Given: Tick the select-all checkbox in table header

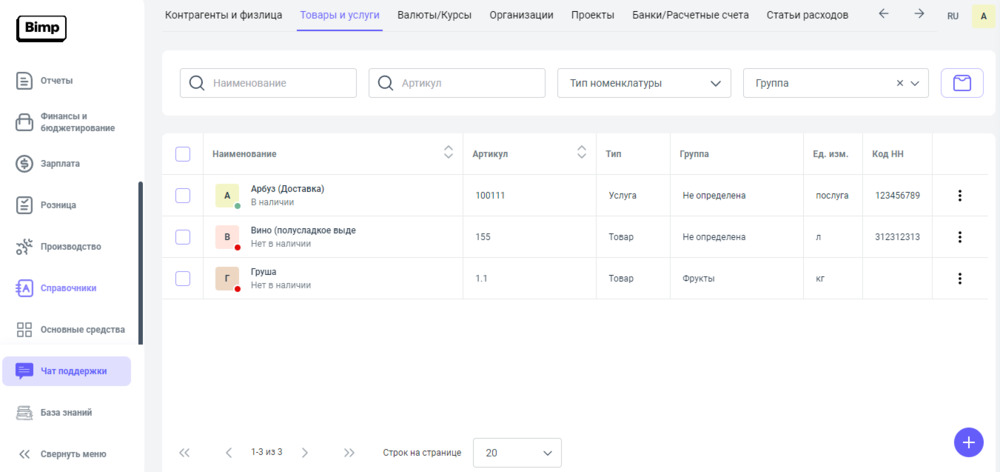Looking at the screenshot, I should point(183,154).
